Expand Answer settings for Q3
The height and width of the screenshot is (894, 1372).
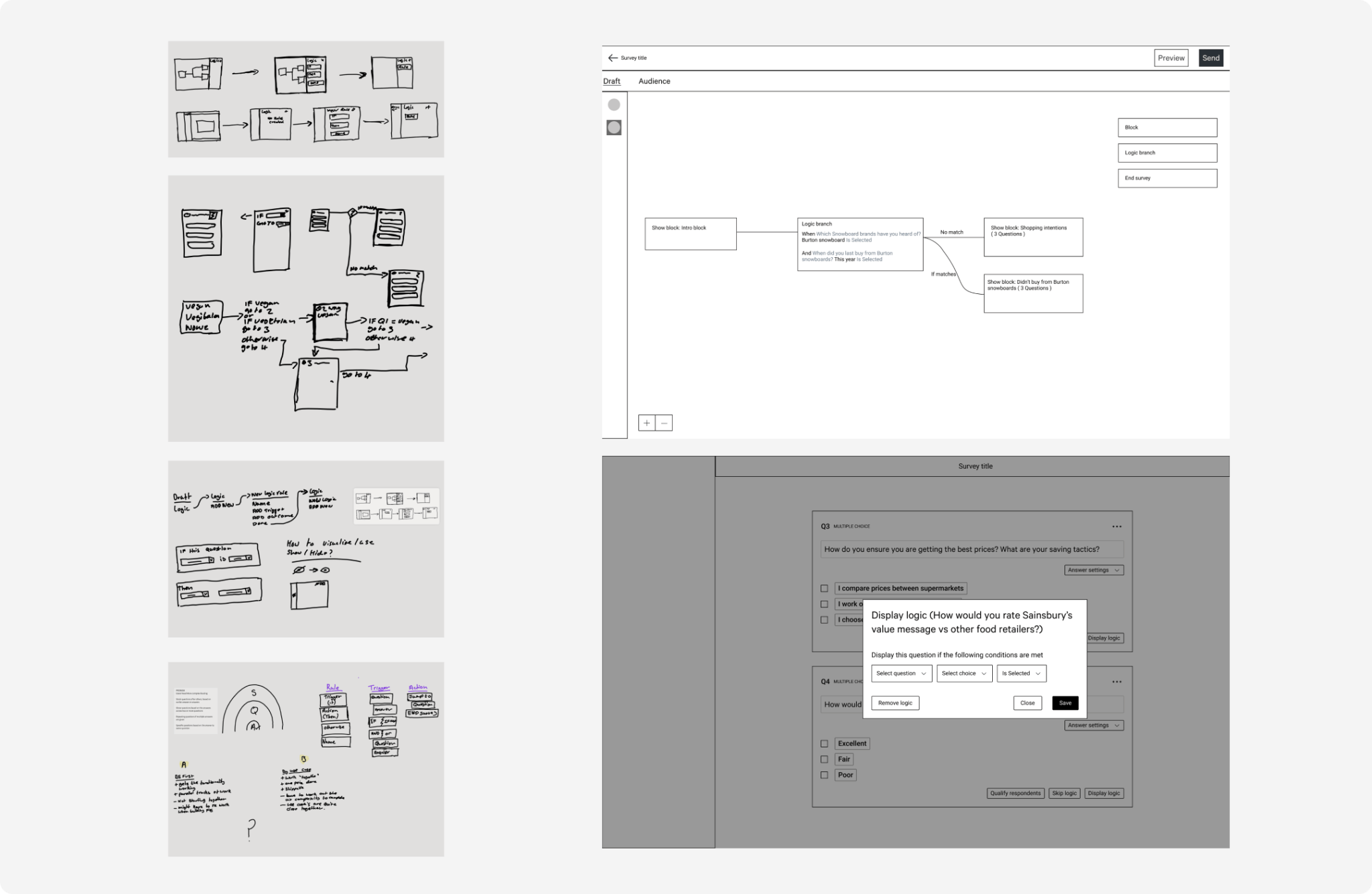1094,570
